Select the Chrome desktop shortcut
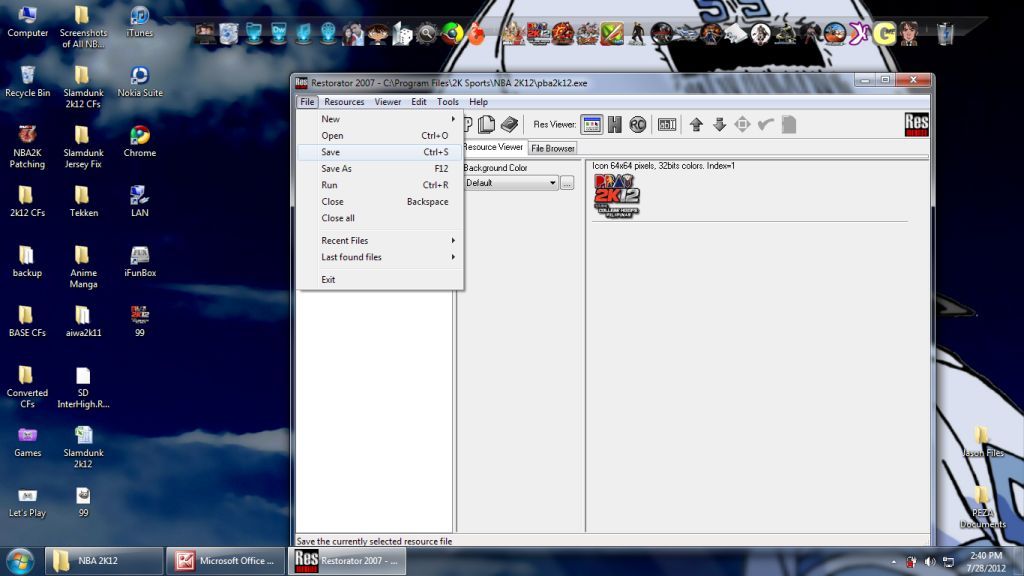Viewport: 1024px width, 576px height. (140, 142)
